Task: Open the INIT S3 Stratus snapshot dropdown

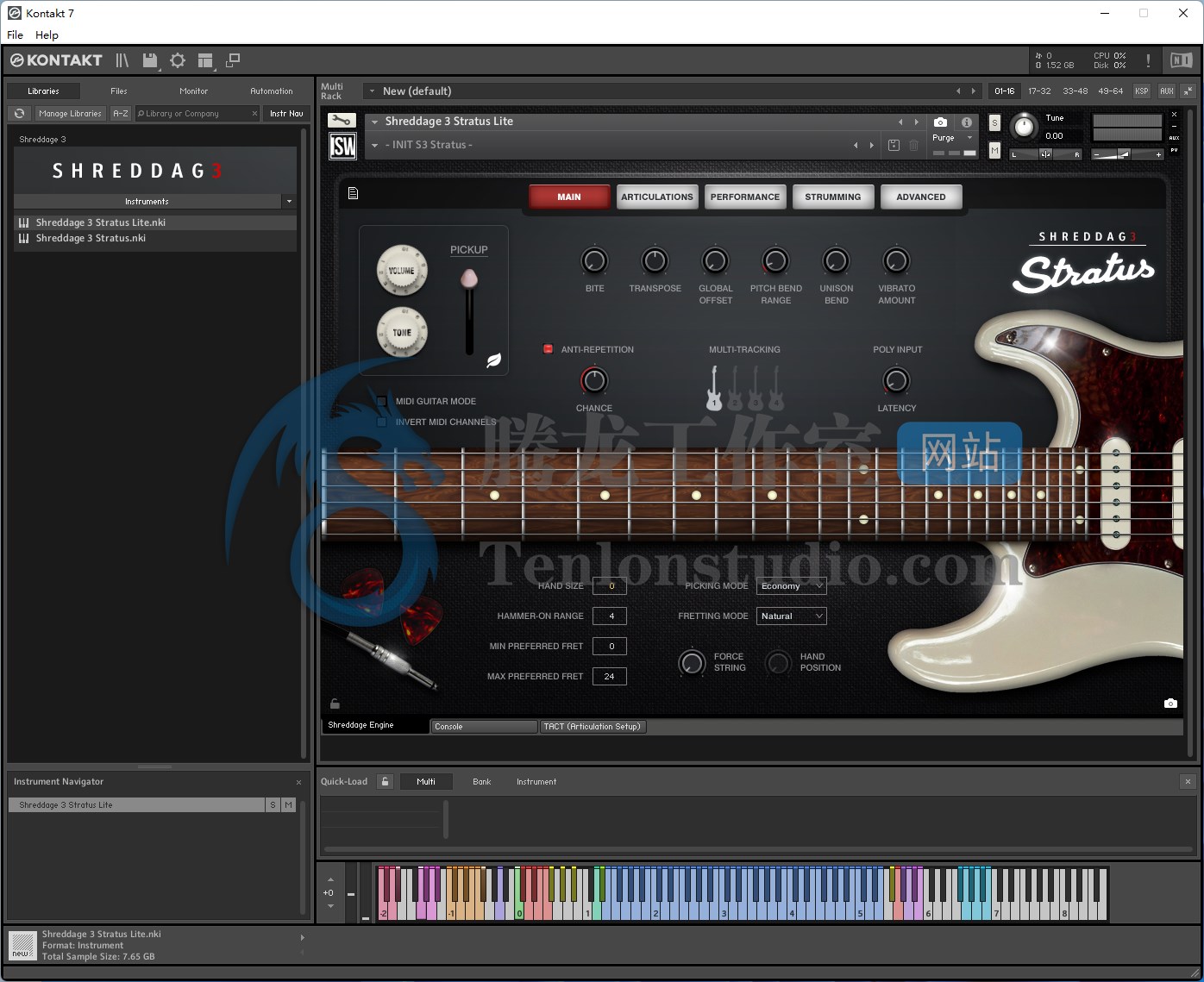Action: 375,145
